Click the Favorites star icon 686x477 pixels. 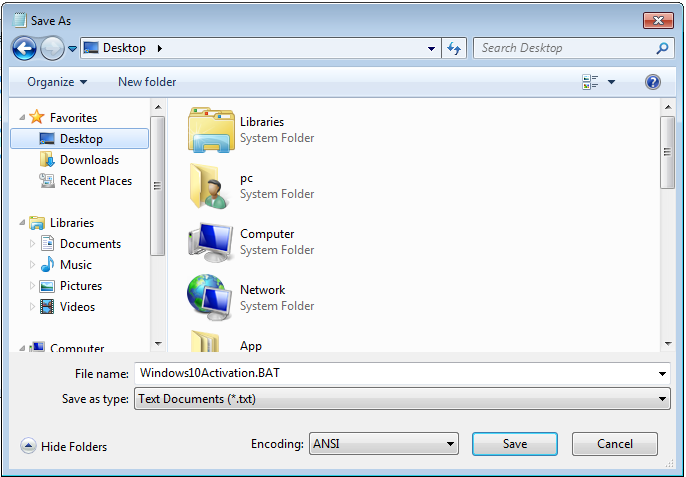tap(37, 117)
